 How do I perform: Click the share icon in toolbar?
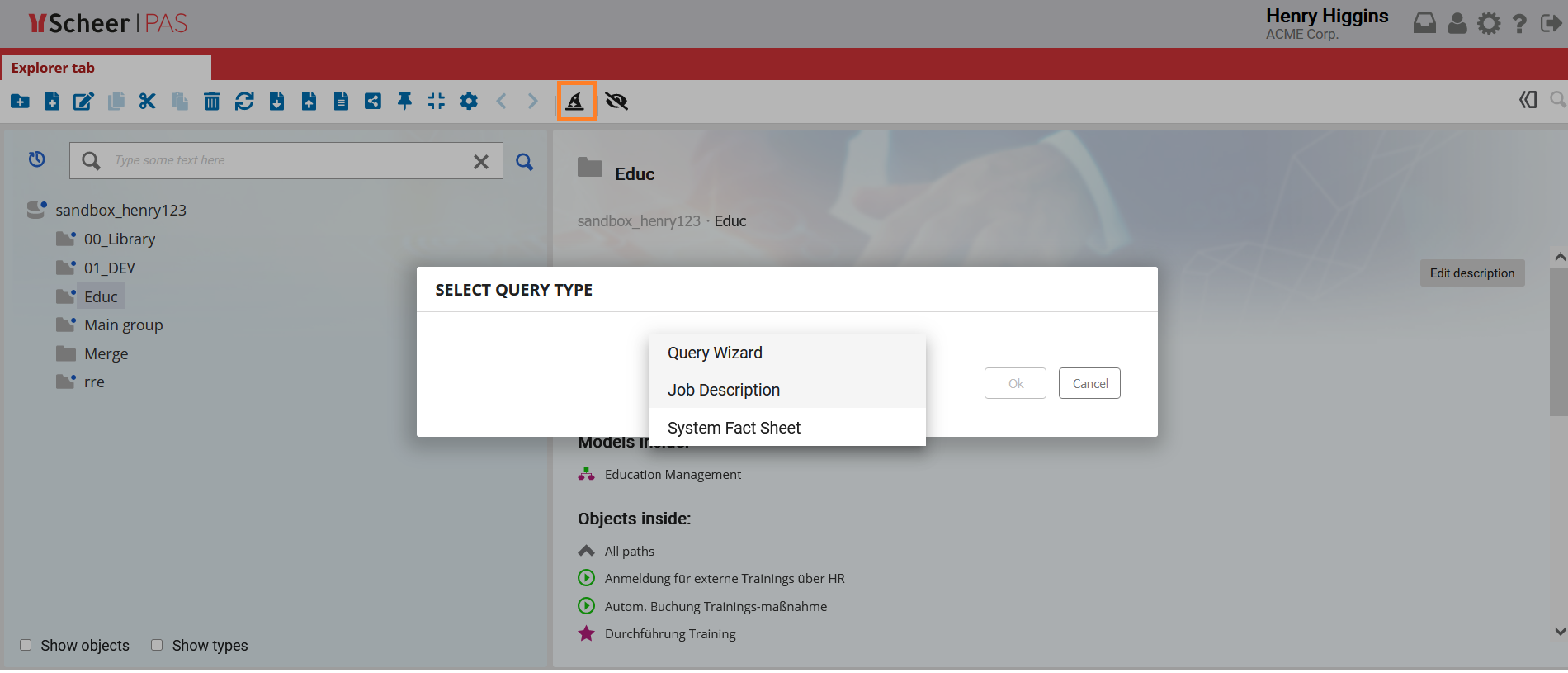373,101
